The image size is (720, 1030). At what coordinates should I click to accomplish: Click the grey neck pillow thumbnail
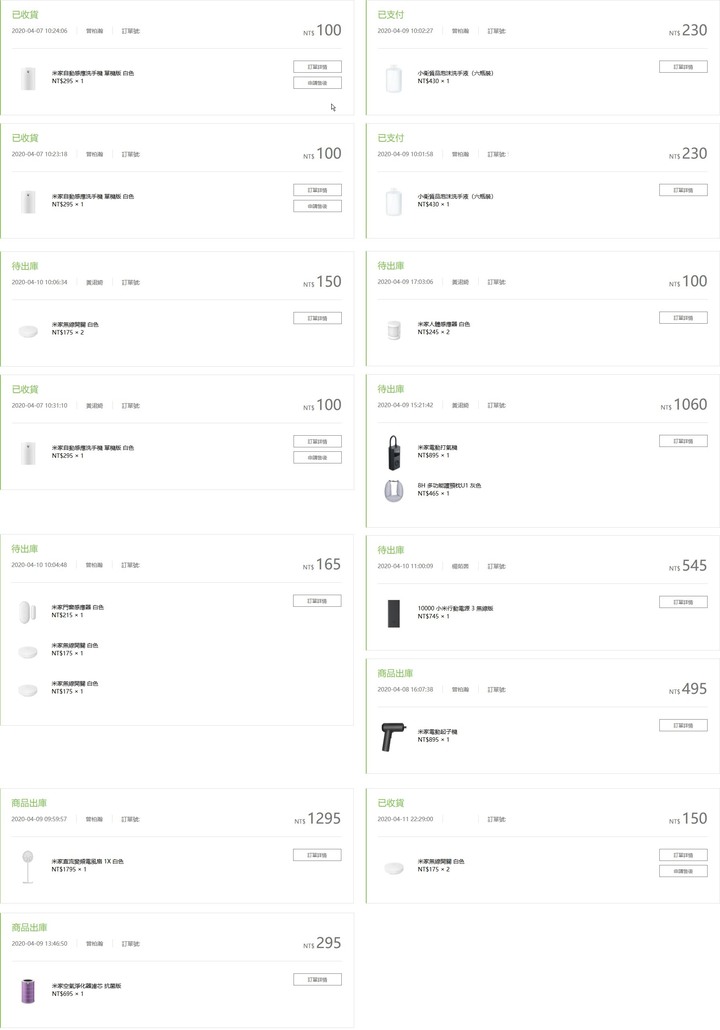[394, 491]
